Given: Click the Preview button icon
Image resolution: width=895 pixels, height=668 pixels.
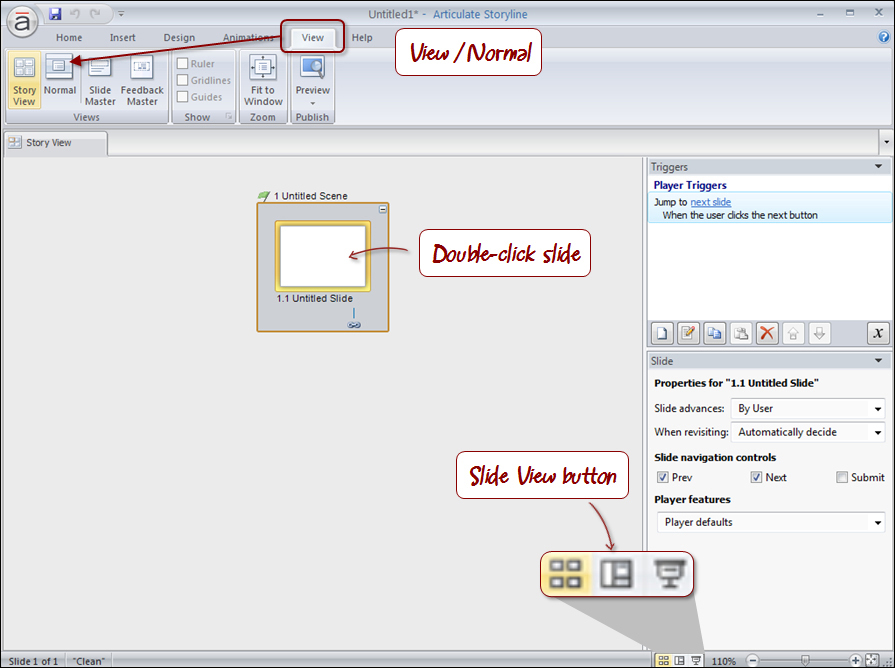Looking at the screenshot, I should click(312, 69).
